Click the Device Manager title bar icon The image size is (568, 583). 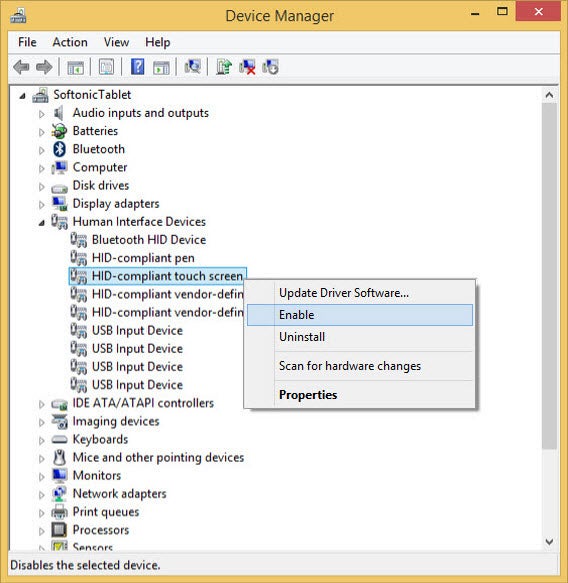(18, 16)
